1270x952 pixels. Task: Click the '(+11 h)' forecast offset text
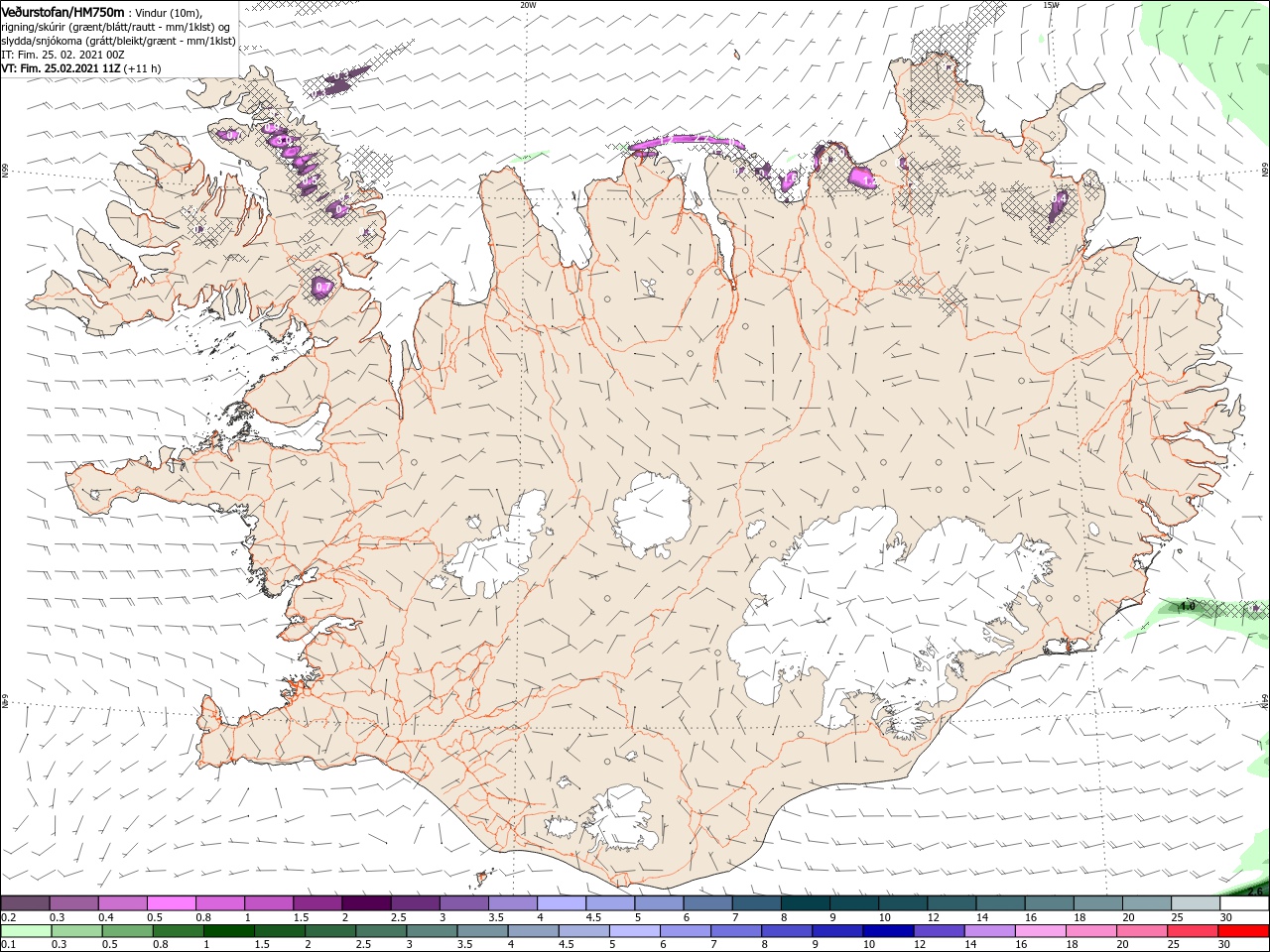point(143,68)
